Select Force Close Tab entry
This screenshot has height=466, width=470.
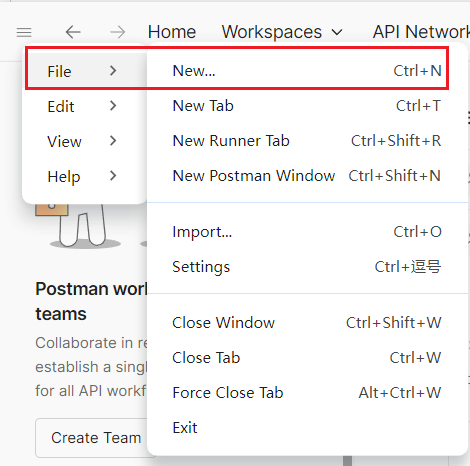[307, 393]
